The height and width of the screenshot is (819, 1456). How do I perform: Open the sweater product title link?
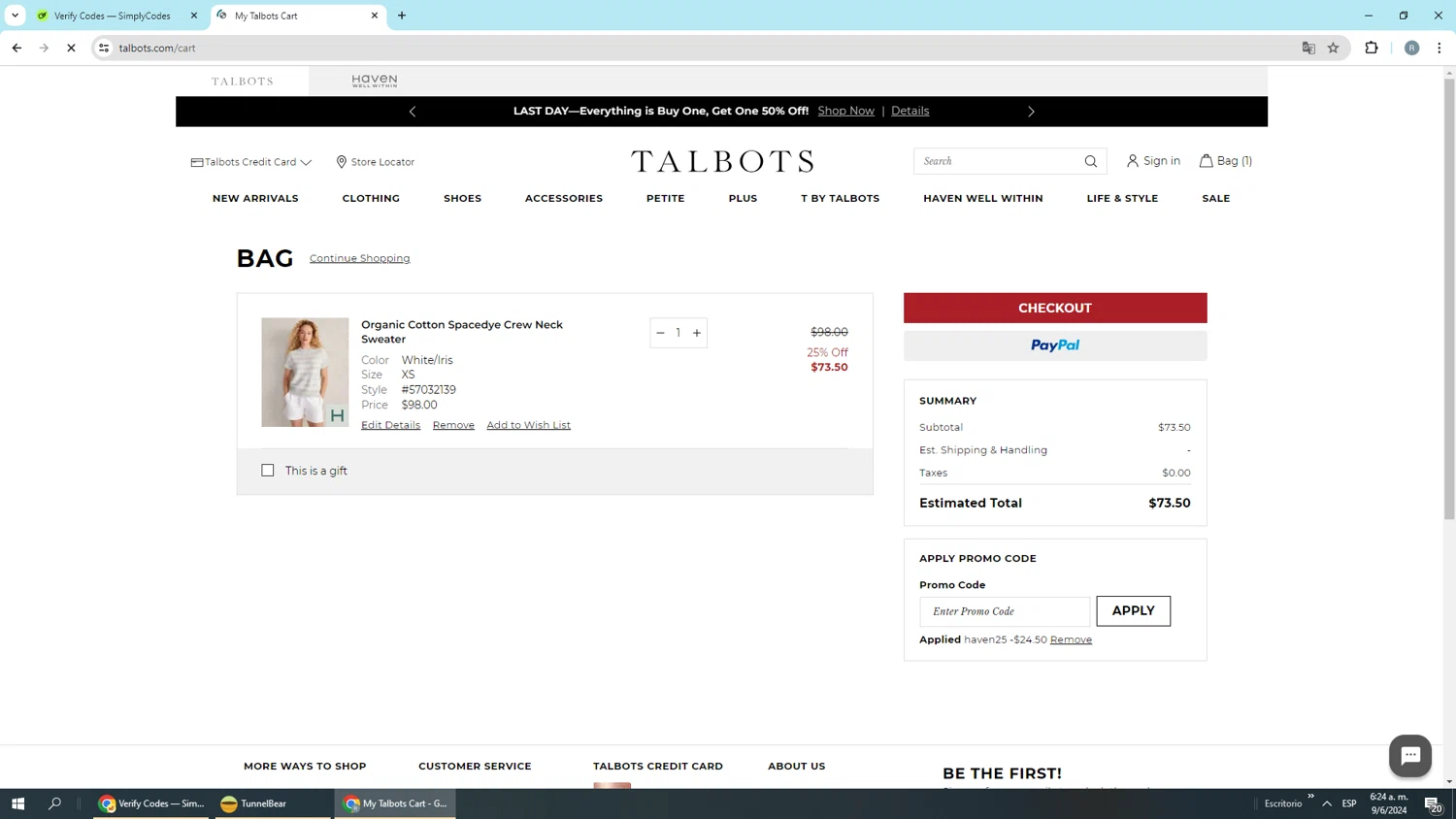tap(462, 332)
